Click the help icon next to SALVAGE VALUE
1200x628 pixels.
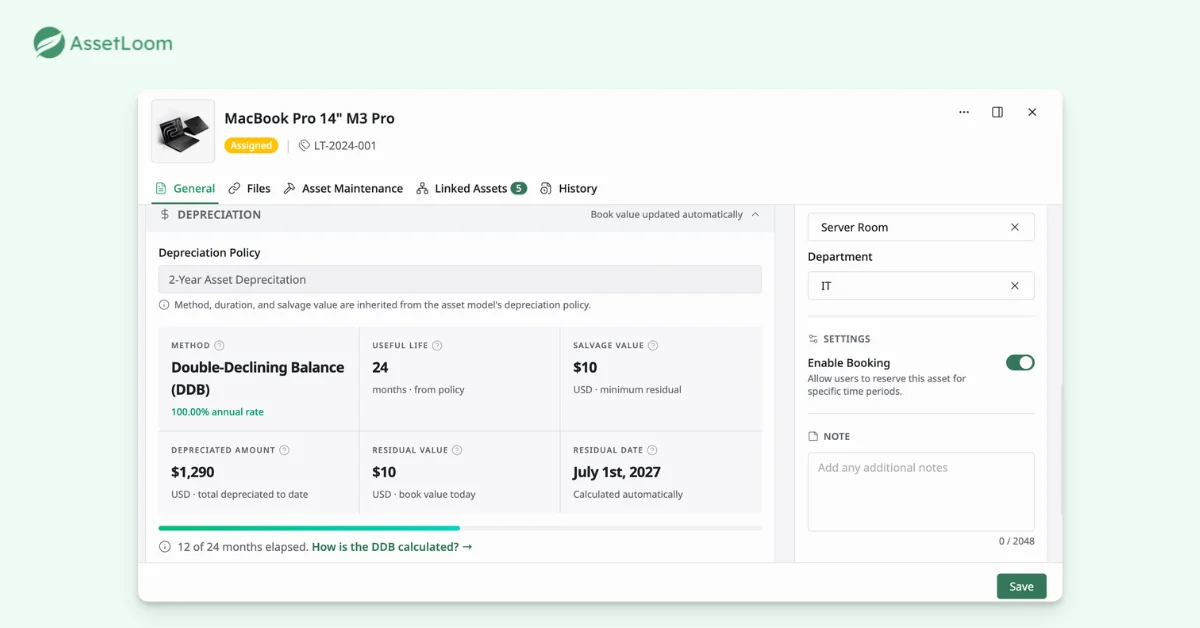(653, 346)
